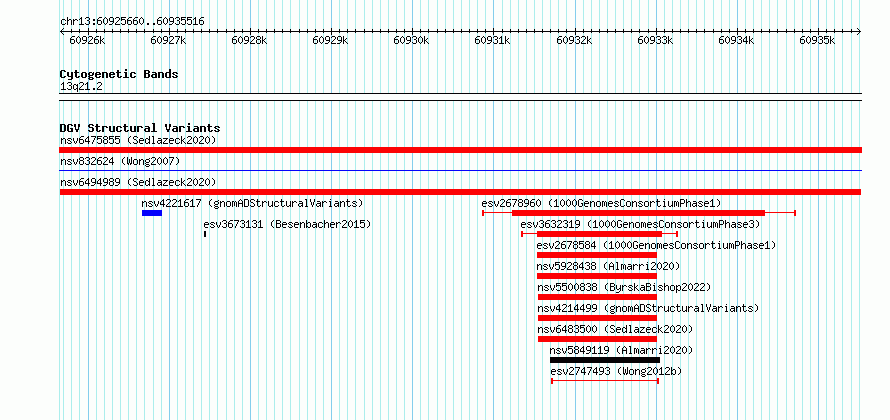Click the 60927k ruler tick label

coord(169,40)
